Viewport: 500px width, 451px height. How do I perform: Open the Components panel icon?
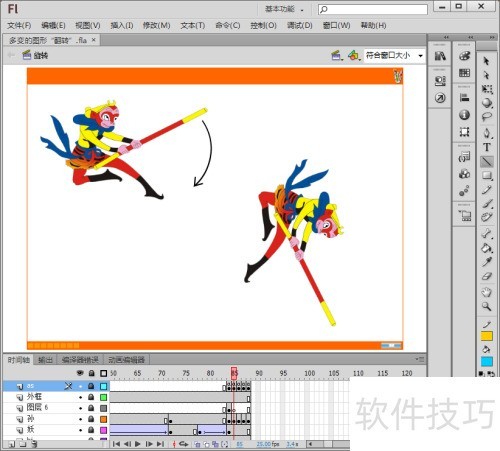tap(464, 174)
